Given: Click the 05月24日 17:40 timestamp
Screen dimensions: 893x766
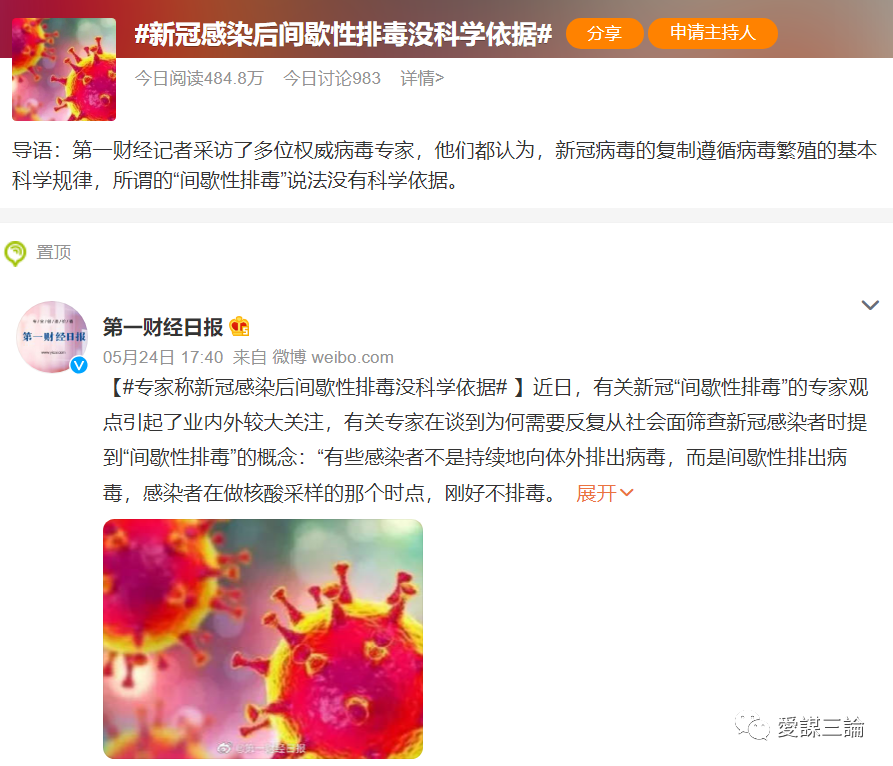Looking at the screenshot, I should [x=163, y=357].
